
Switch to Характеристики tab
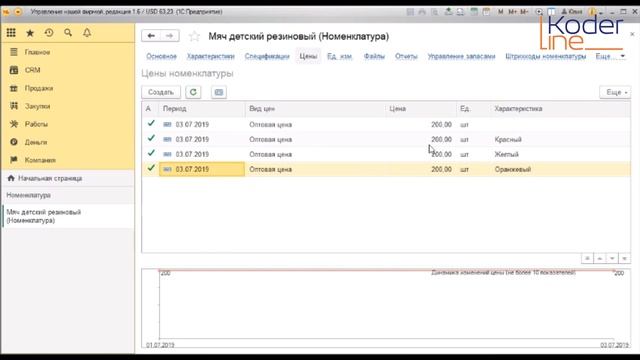[x=211, y=56]
